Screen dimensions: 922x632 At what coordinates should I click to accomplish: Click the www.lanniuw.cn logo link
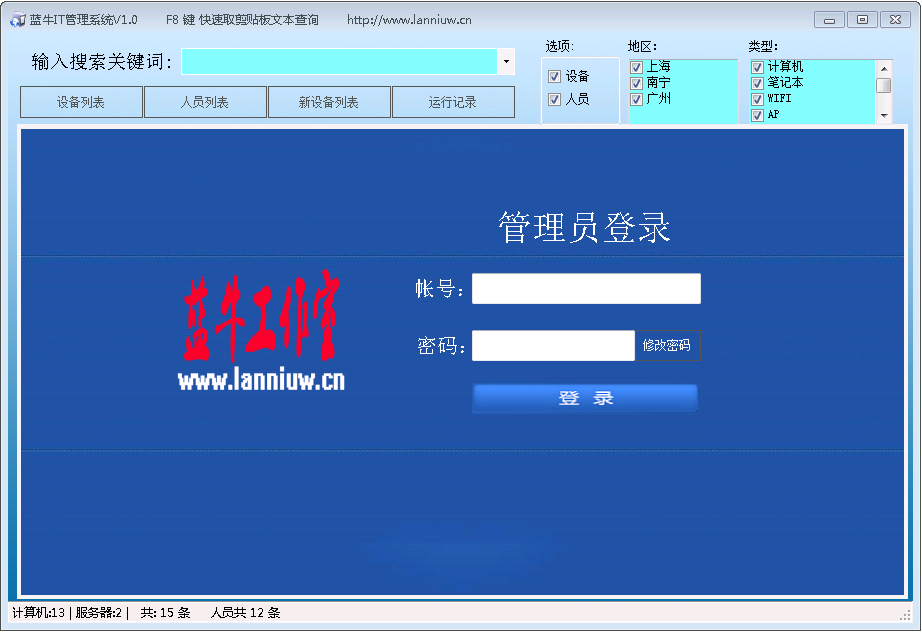(x=262, y=380)
